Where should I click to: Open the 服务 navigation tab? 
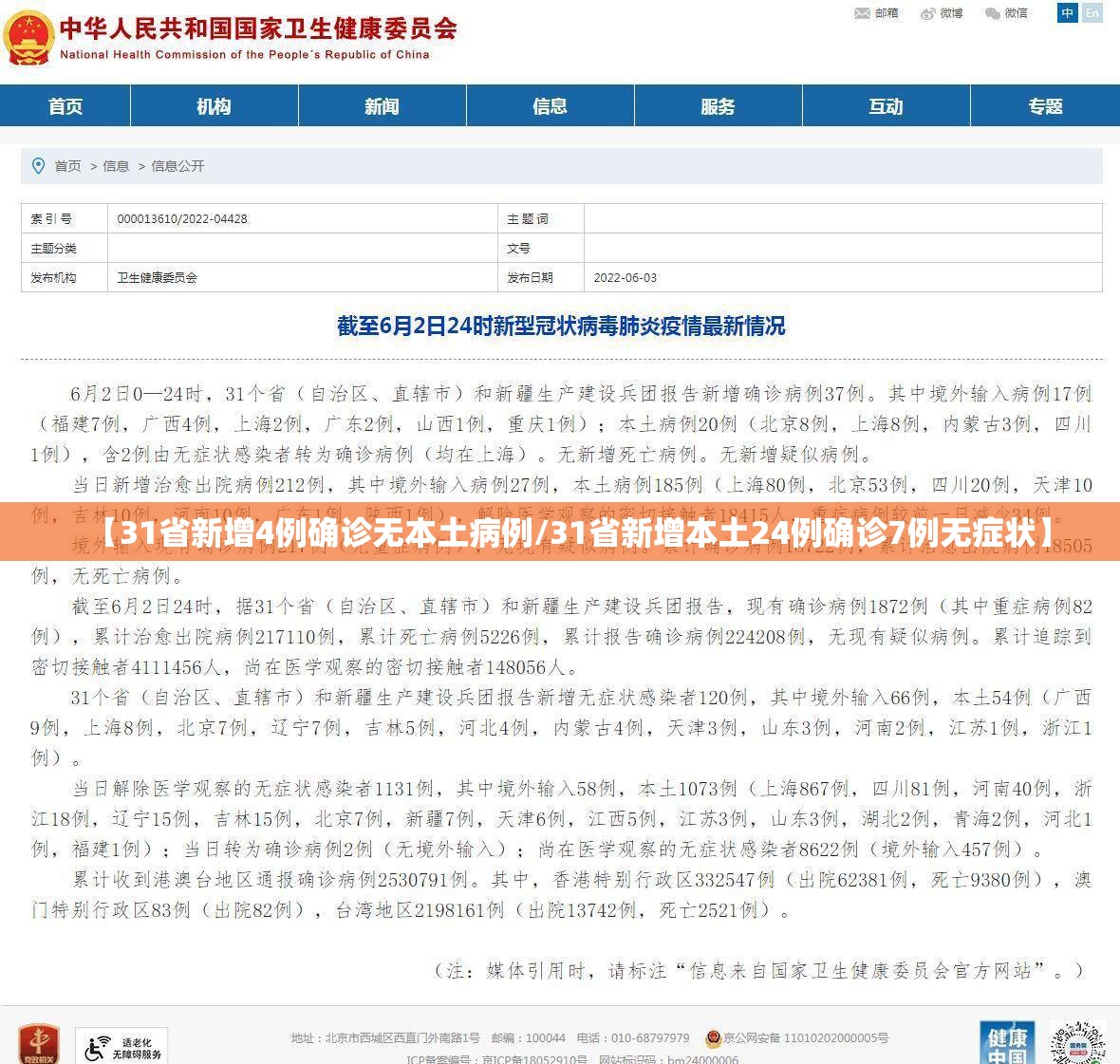pos(718,105)
